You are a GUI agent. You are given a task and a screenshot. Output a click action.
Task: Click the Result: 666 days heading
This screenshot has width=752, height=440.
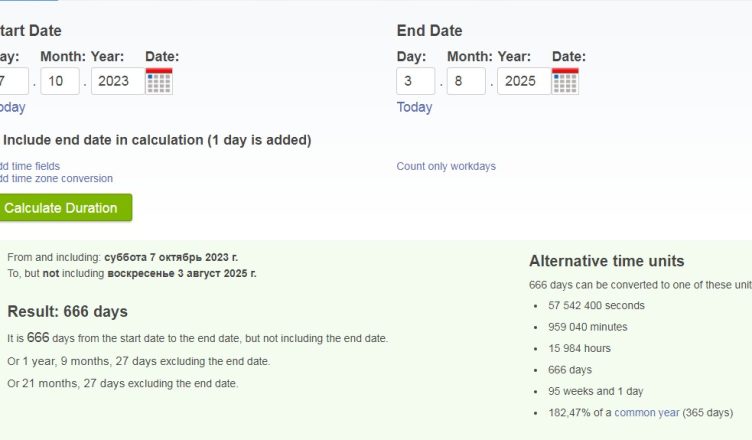coord(68,311)
